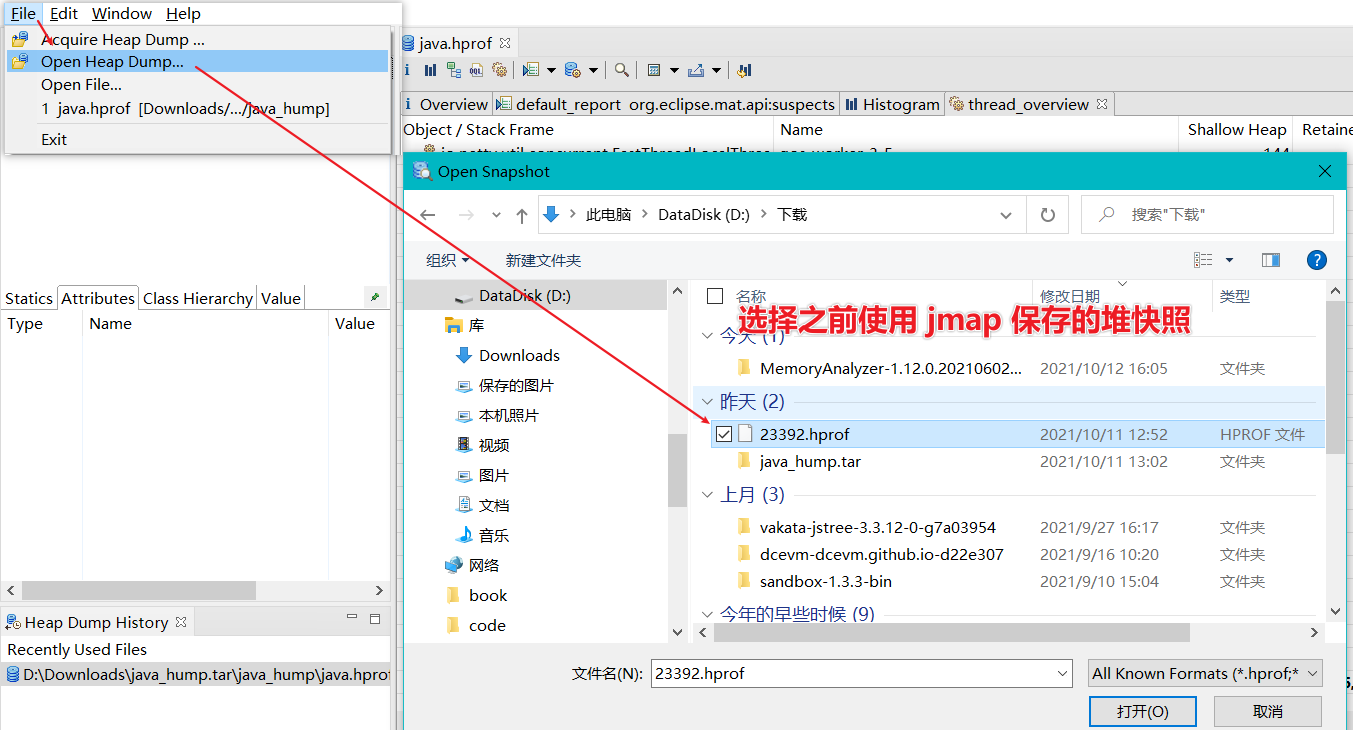Click the 新建文件夹 button
The height and width of the screenshot is (730, 1353).
click(543, 260)
